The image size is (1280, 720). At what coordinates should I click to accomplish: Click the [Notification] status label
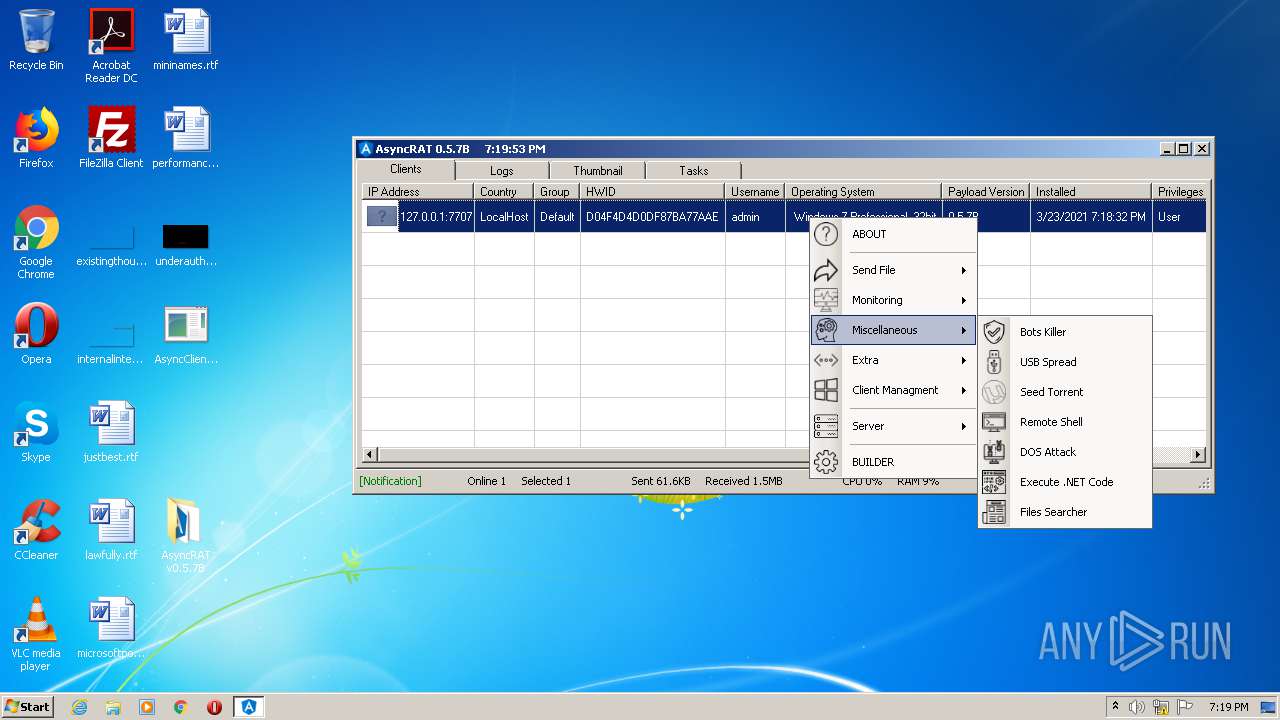[390, 481]
